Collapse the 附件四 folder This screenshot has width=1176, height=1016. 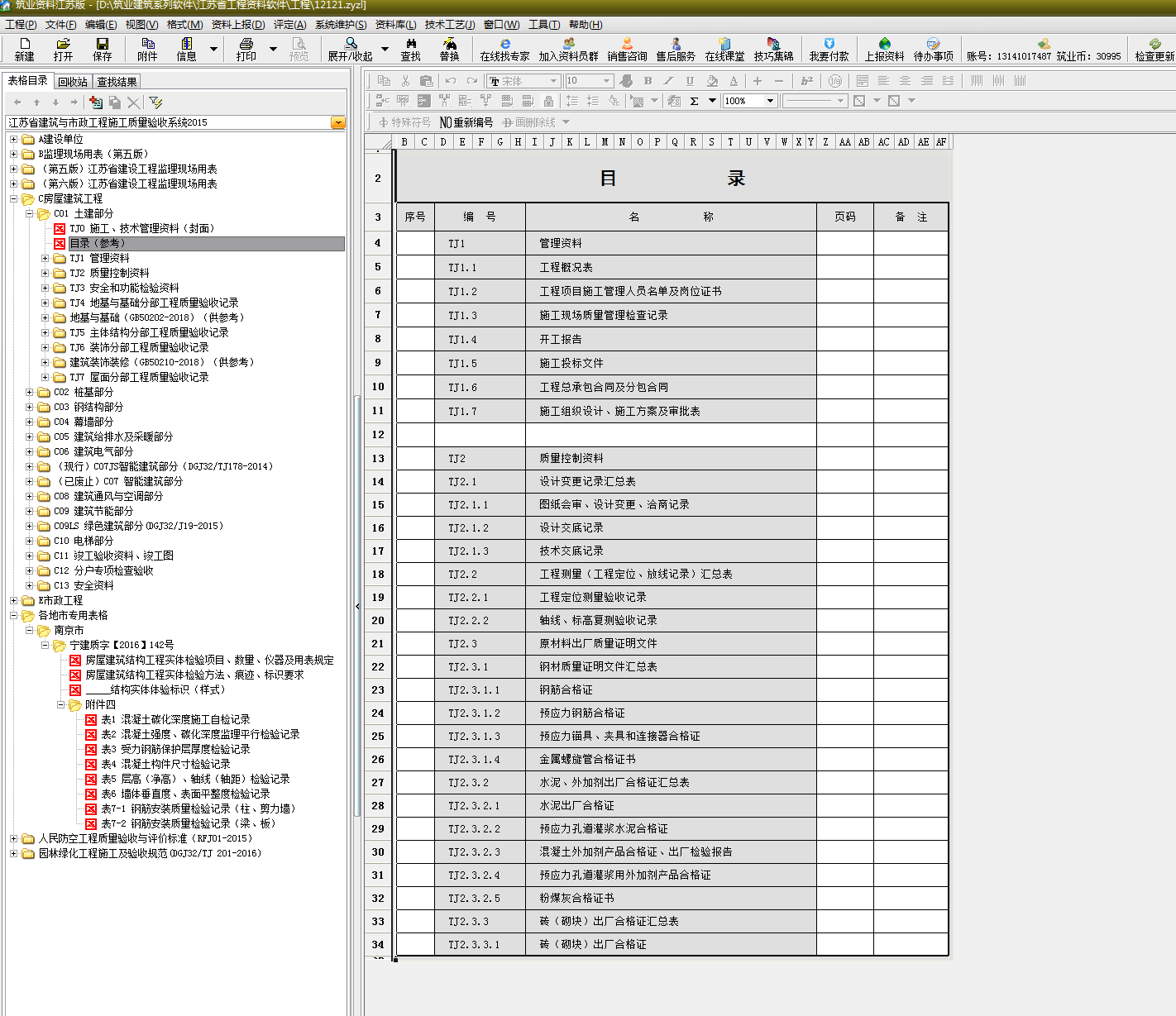[x=60, y=704]
